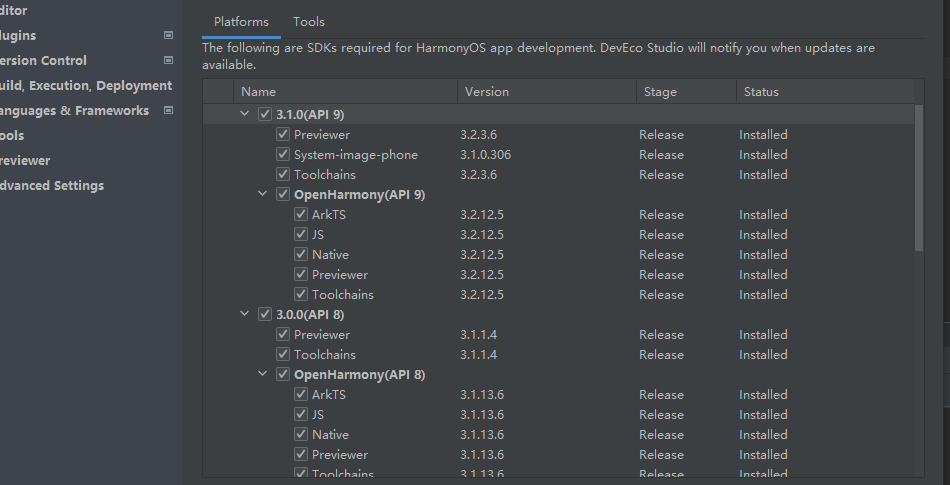This screenshot has width=950, height=485.
Task: Uncheck the 3.1.0(API 9) checkbox
Action: point(265,114)
